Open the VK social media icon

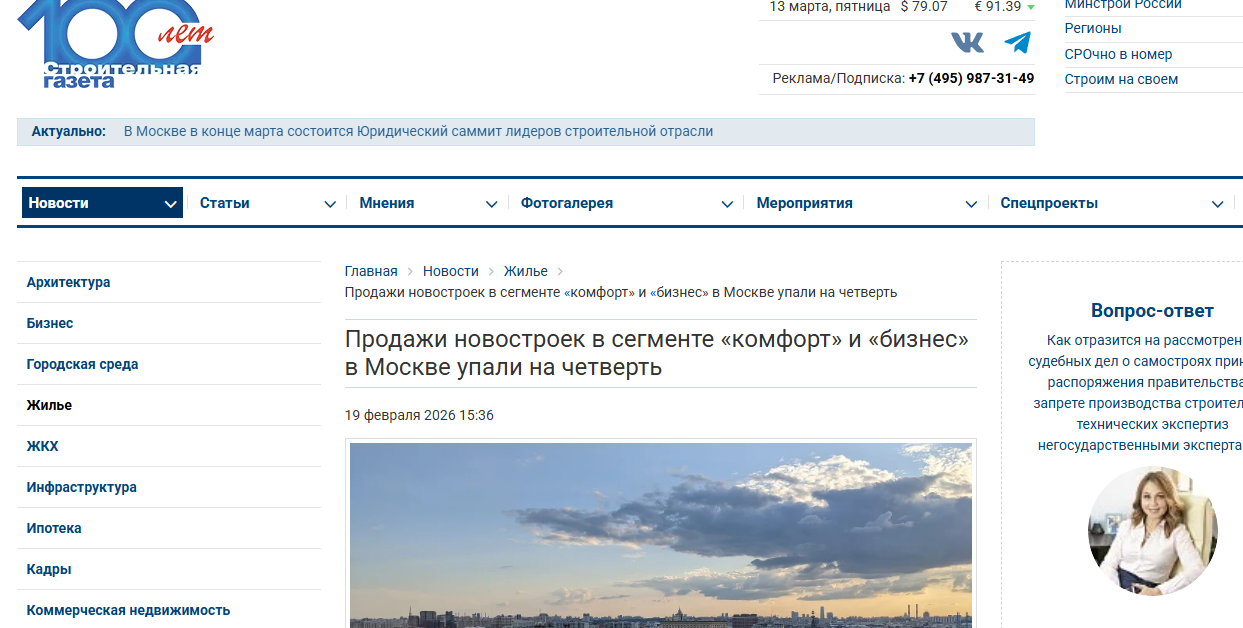966,42
